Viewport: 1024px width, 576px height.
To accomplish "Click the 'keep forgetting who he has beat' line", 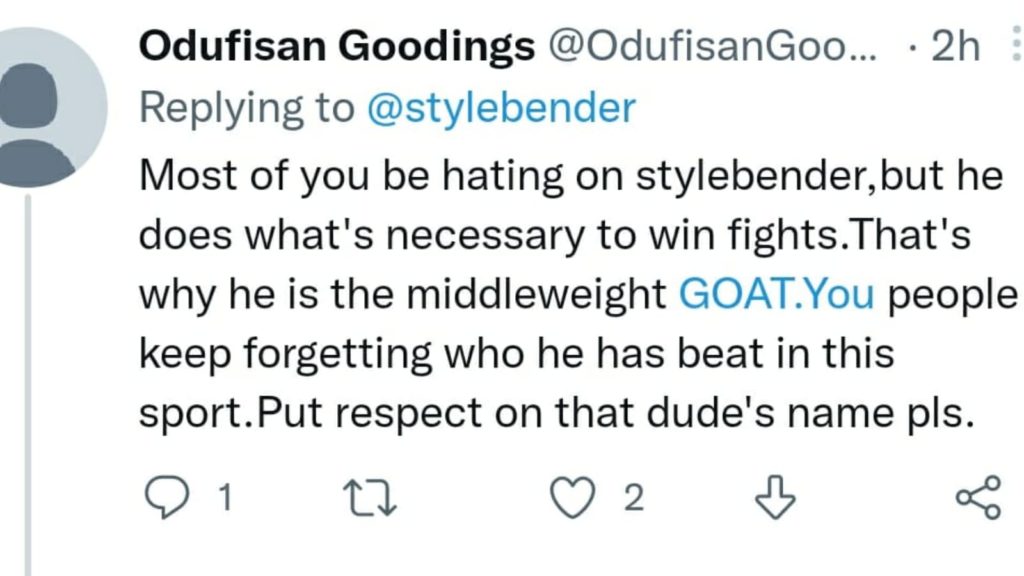I will (517, 355).
